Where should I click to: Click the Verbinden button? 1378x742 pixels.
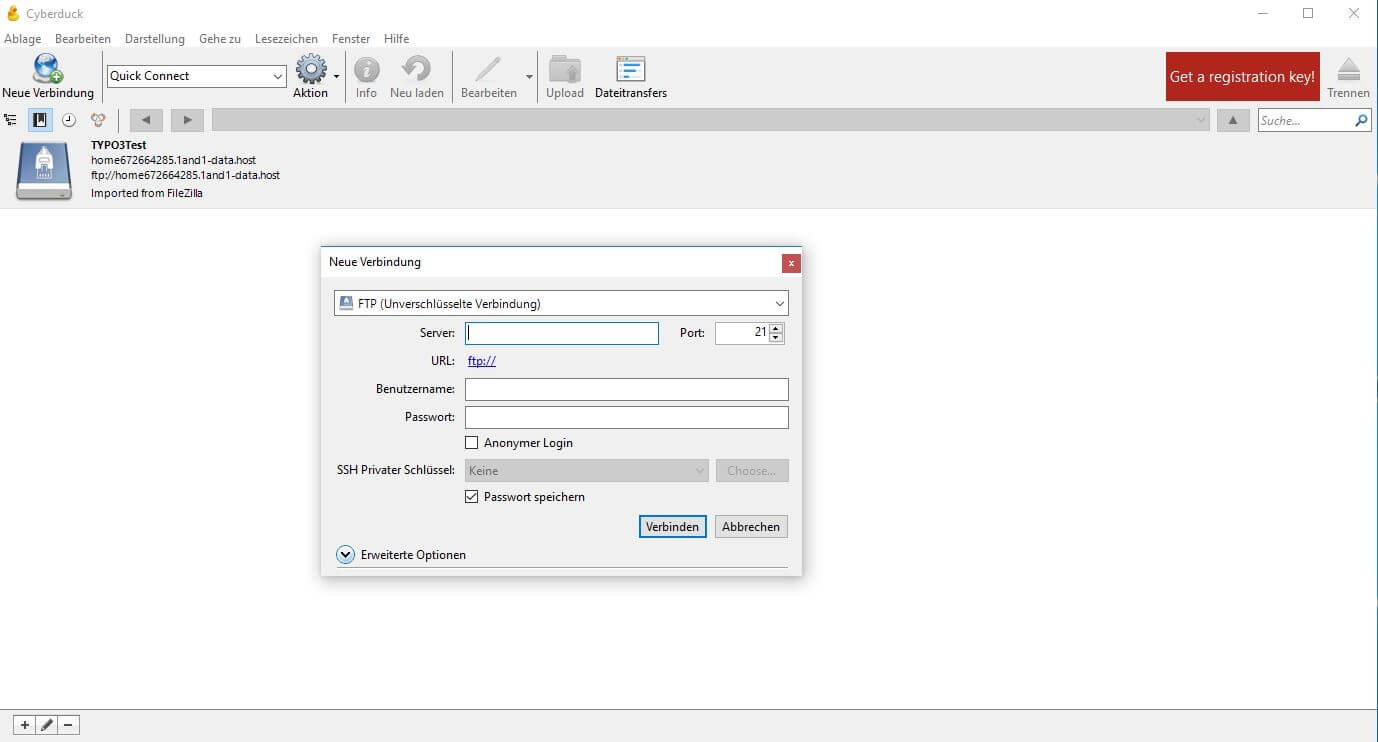pos(673,527)
